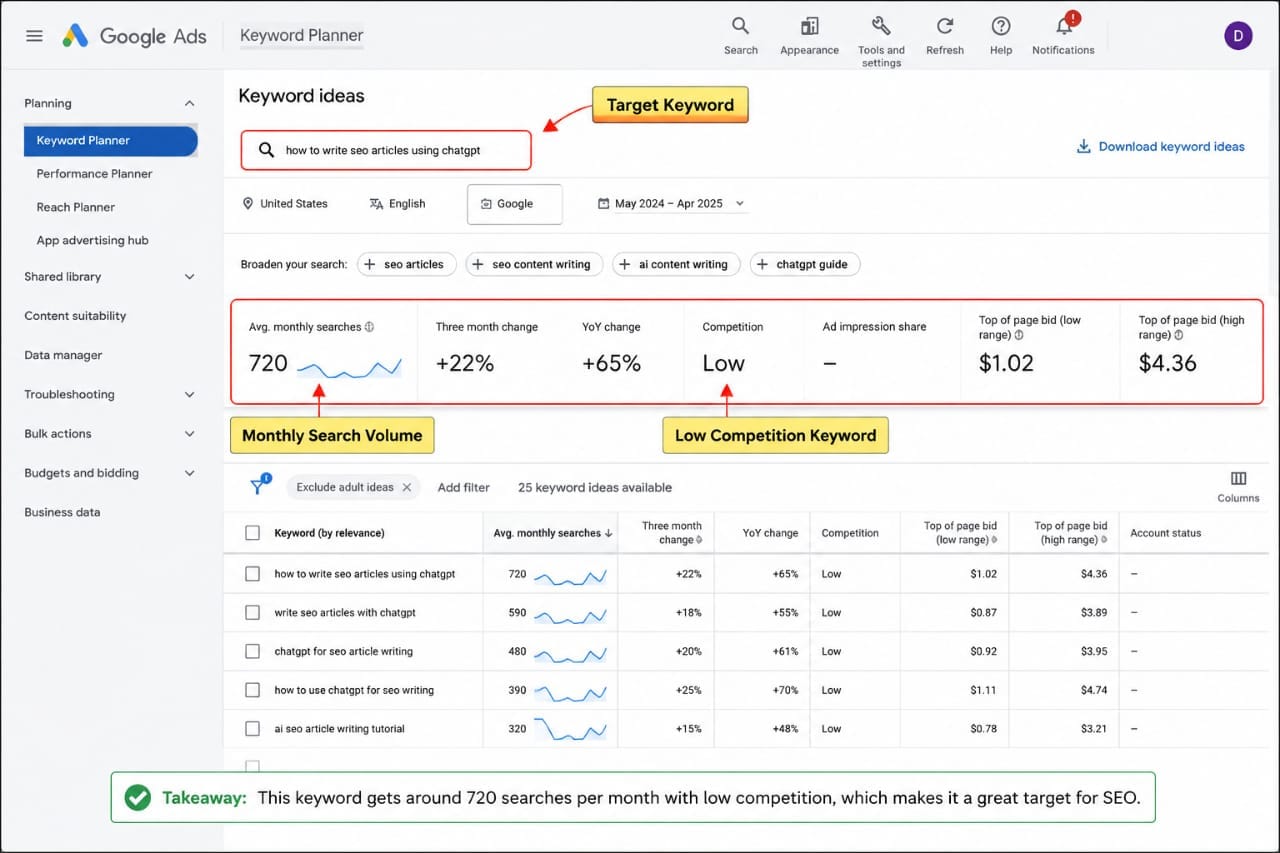
Task: Open the May 2024 – Apr 2025 date dropdown
Action: [672, 203]
